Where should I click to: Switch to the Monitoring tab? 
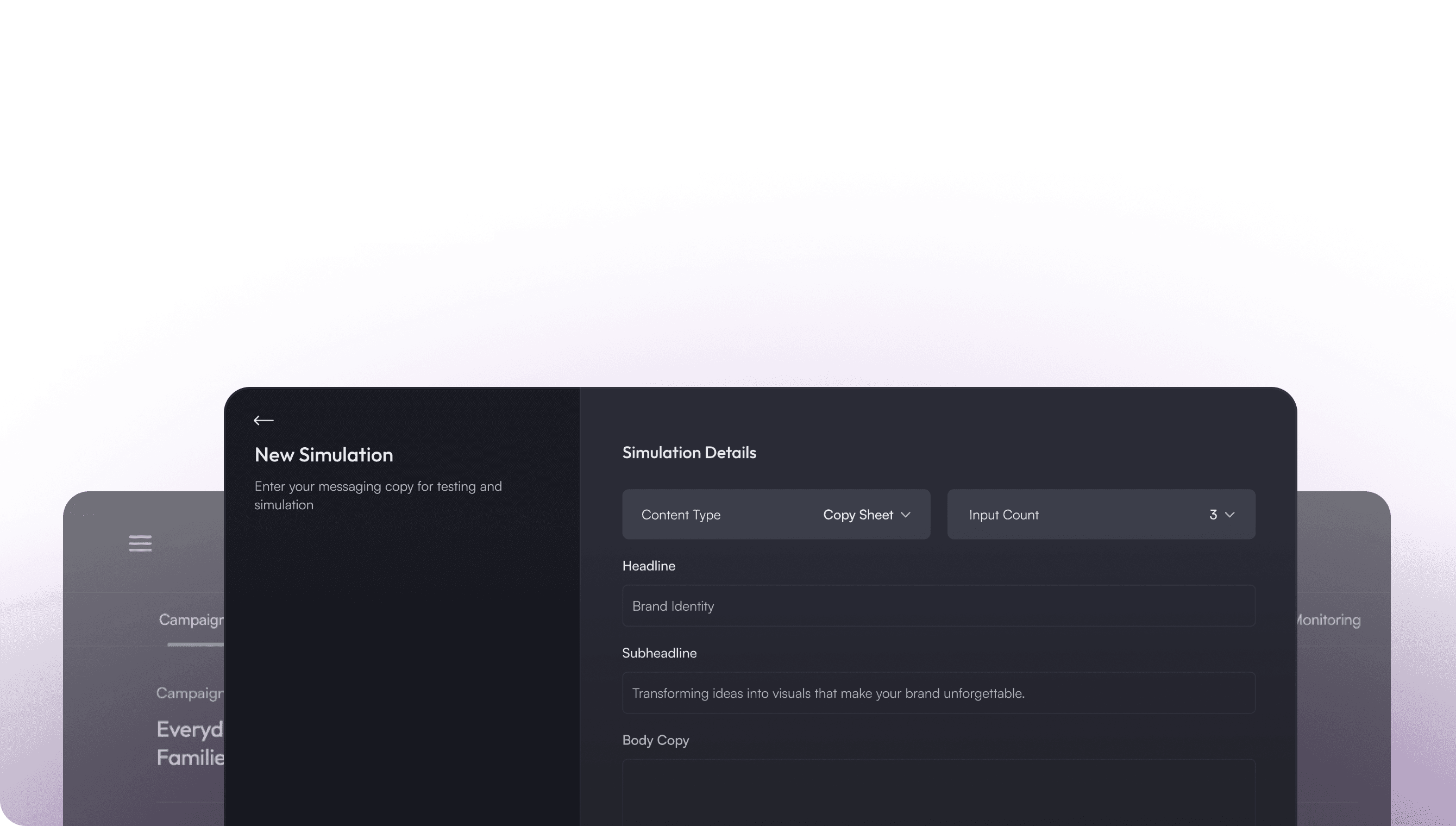click(1327, 619)
